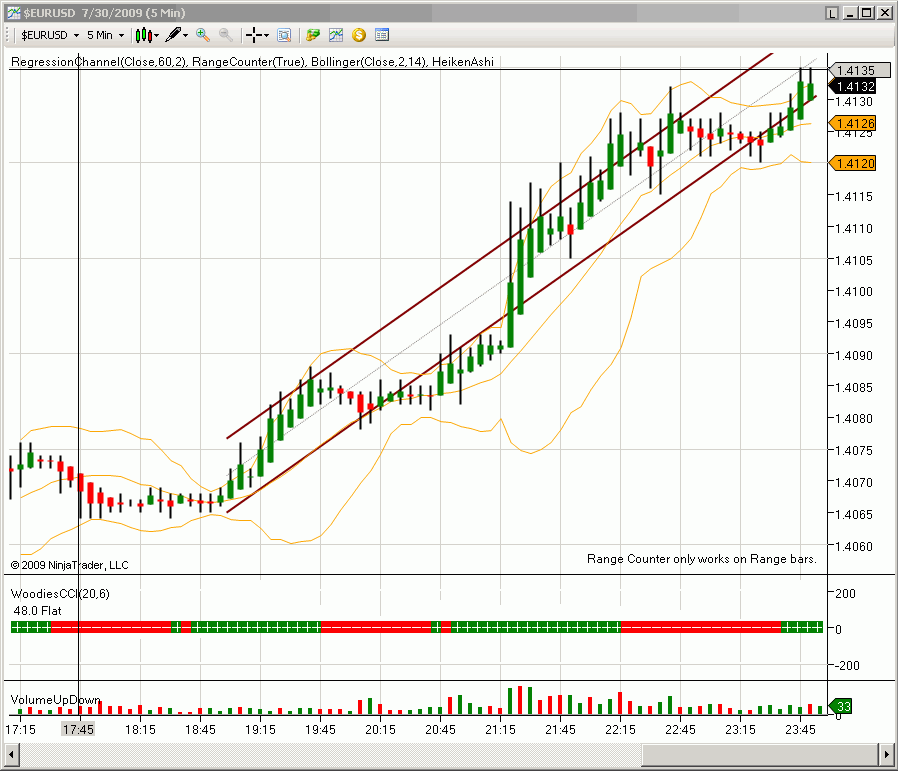Click the L link button in title bar
The image size is (898, 771).
832,13
